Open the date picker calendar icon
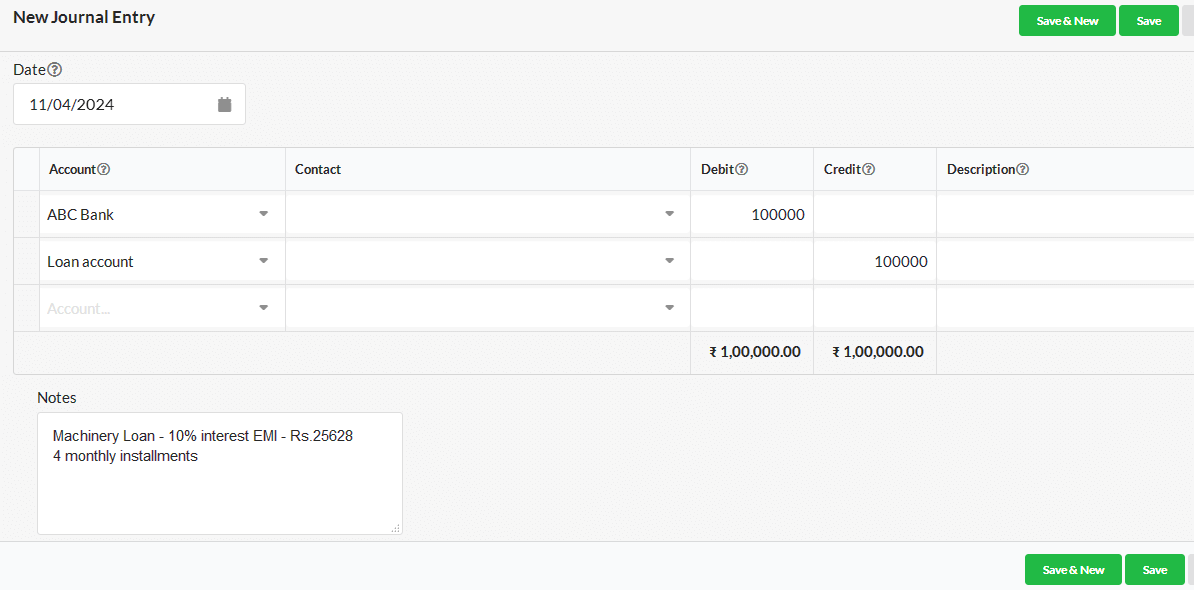This screenshot has height=590, width=1194. (x=225, y=104)
